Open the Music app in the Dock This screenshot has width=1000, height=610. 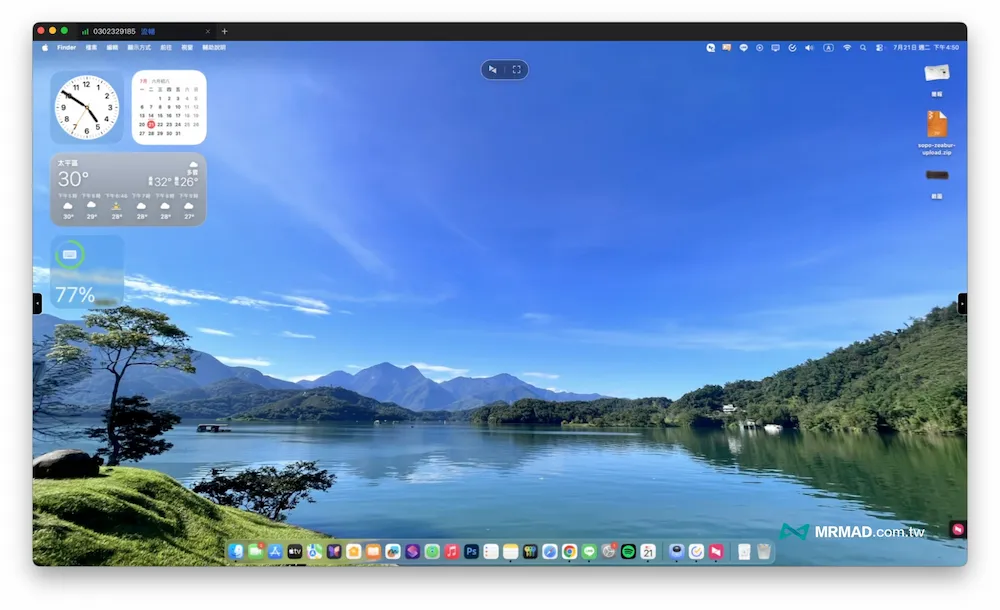(x=452, y=551)
